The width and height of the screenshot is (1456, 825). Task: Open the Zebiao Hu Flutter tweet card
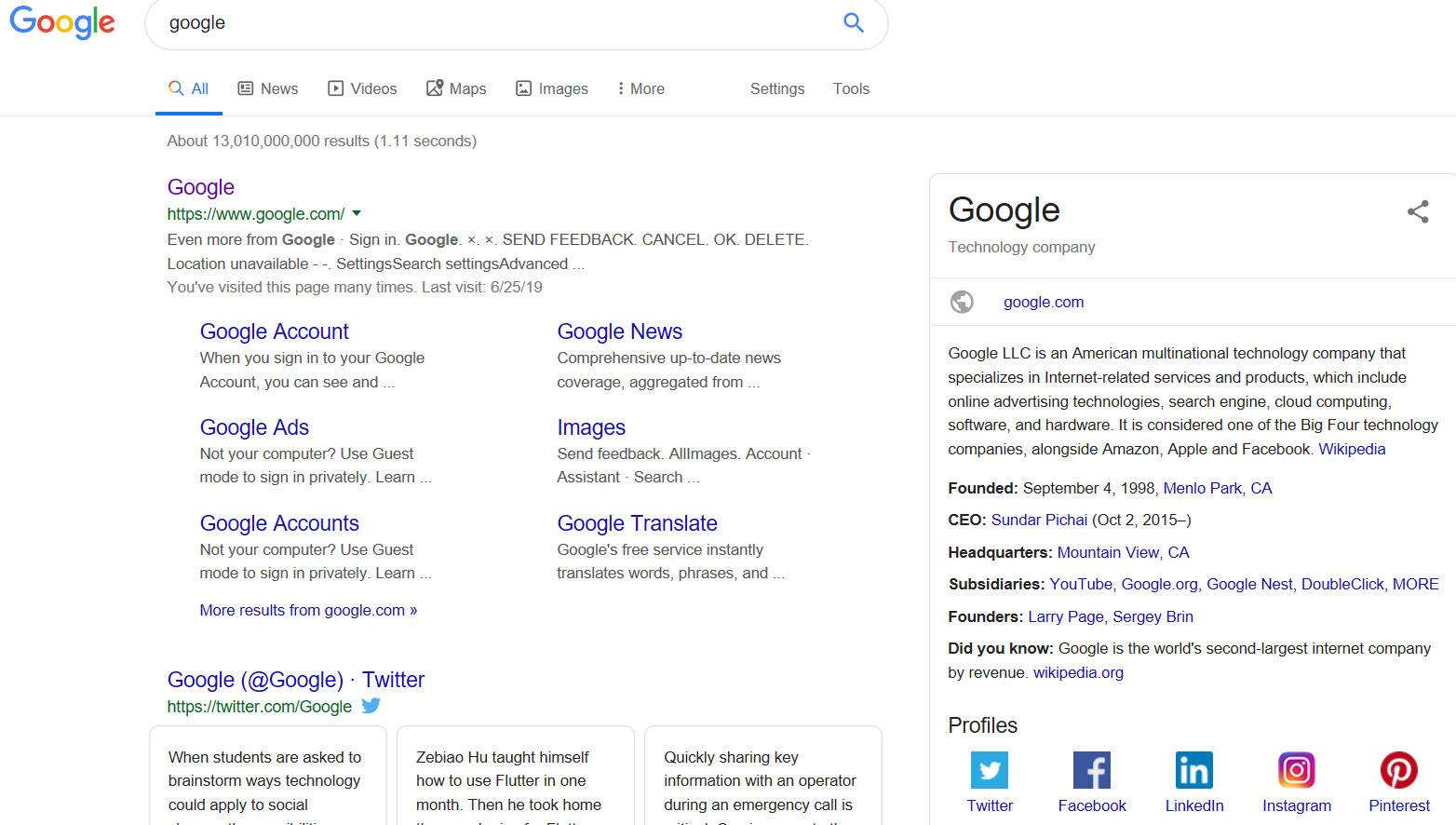(x=516, y=776)
